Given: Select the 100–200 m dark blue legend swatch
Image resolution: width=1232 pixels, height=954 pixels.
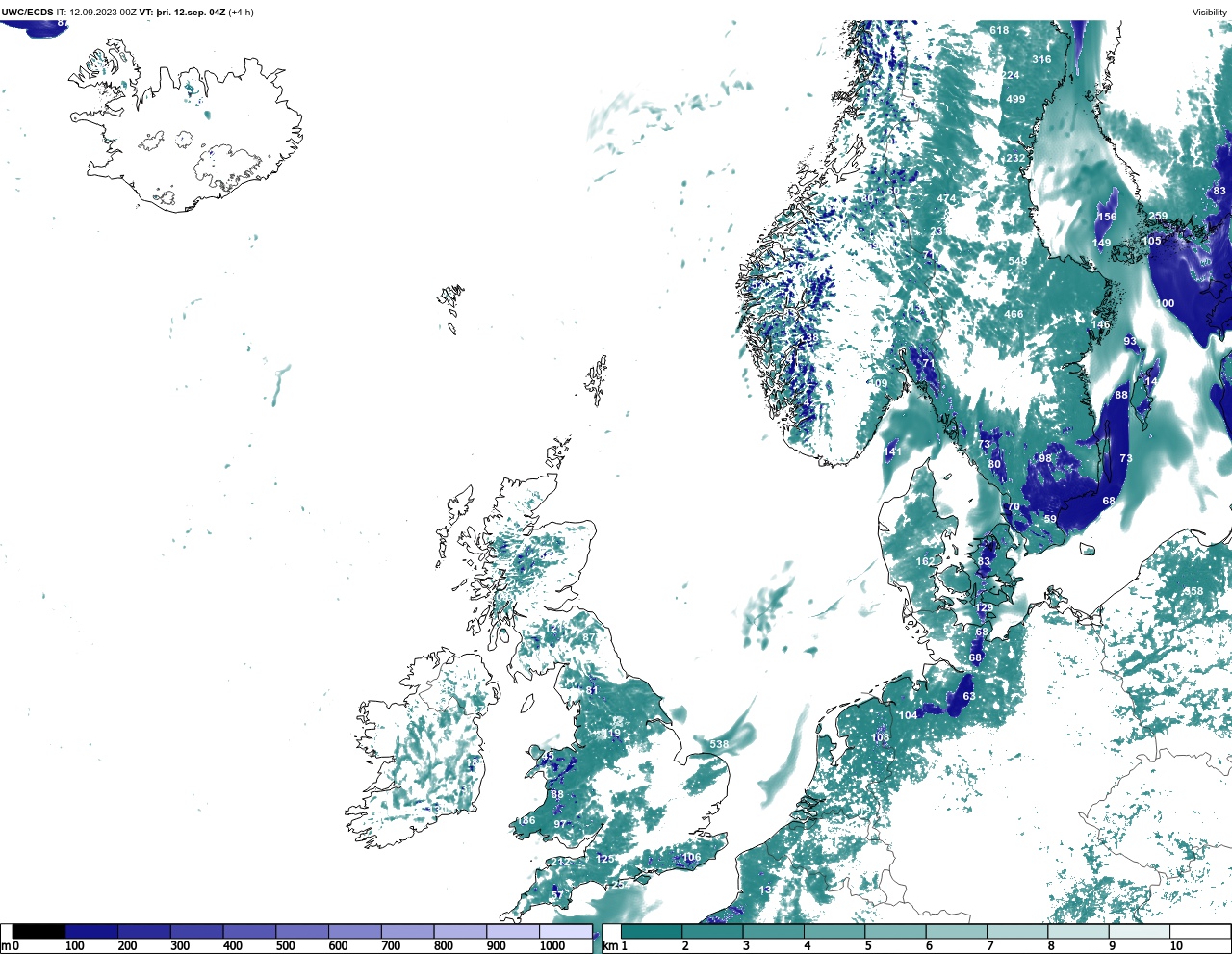Looking at the screenshot, I should pyautogui.click(x=91, y=932).
